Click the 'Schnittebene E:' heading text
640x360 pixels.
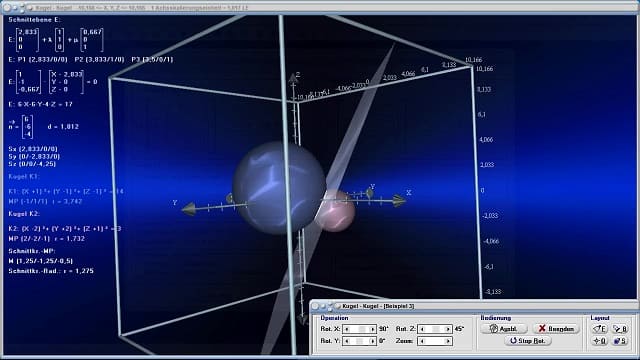35,19
